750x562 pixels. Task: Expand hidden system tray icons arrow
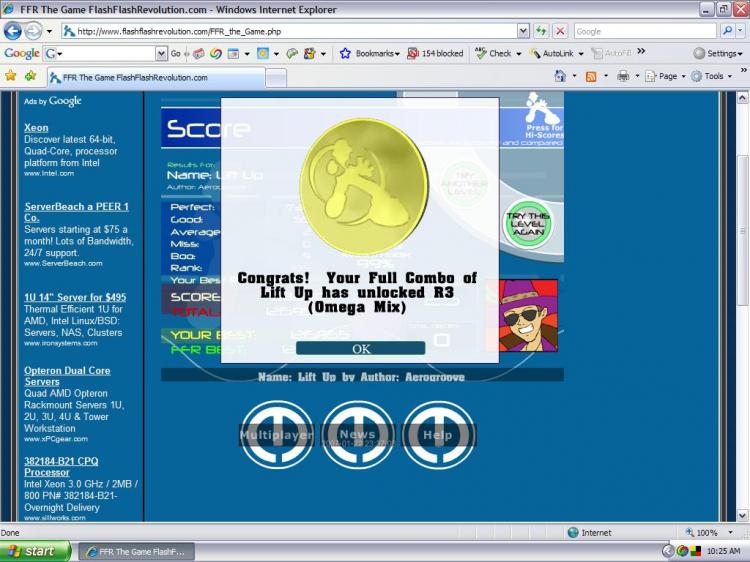[x=667, y=551]
